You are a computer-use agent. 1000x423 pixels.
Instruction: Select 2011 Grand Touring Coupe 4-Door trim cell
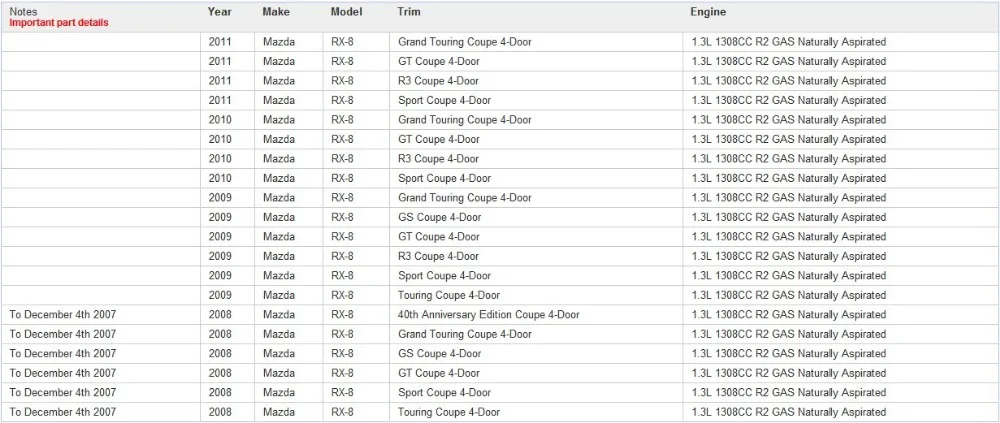tap(536, 42)
